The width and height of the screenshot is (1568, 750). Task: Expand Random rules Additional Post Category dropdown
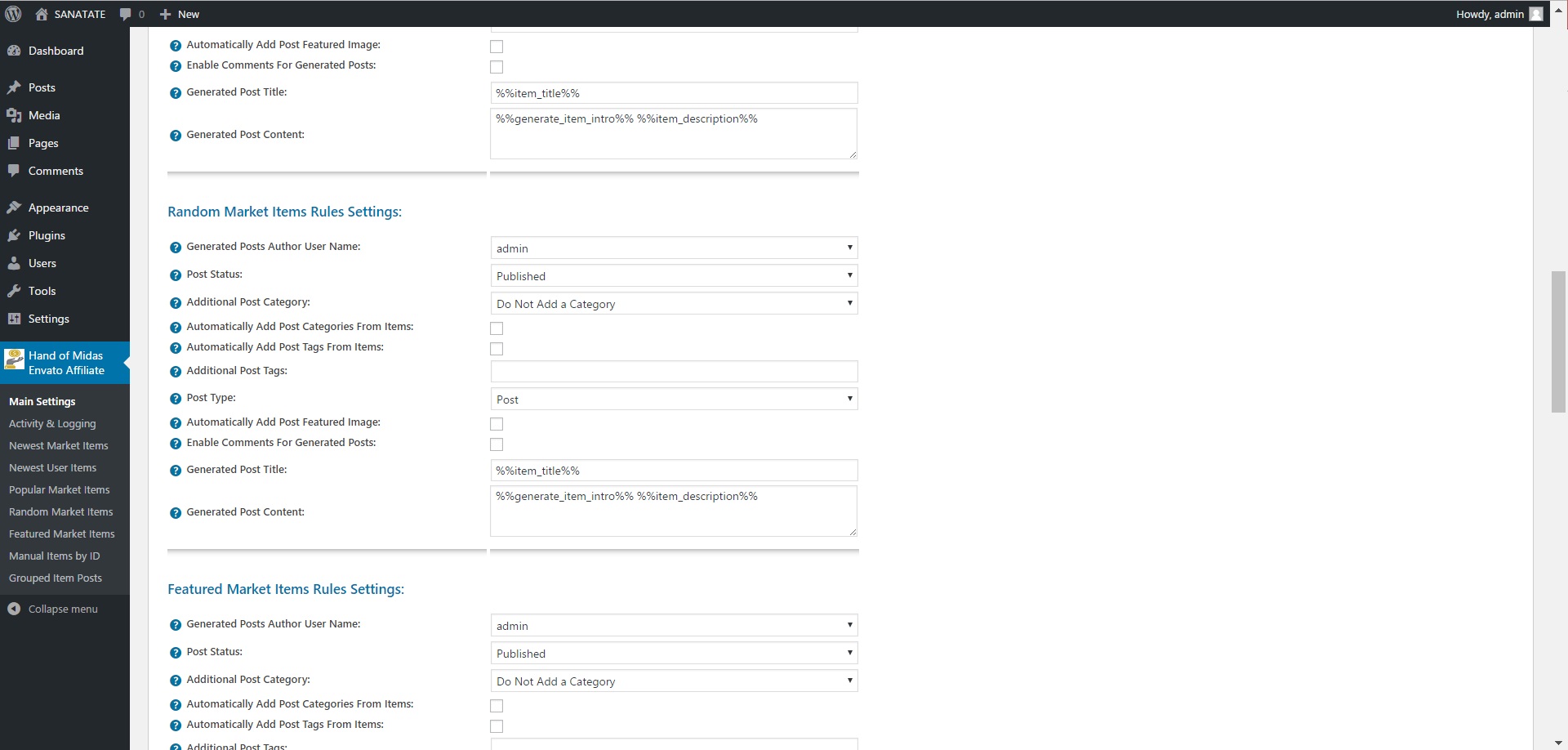coord(674,304)
